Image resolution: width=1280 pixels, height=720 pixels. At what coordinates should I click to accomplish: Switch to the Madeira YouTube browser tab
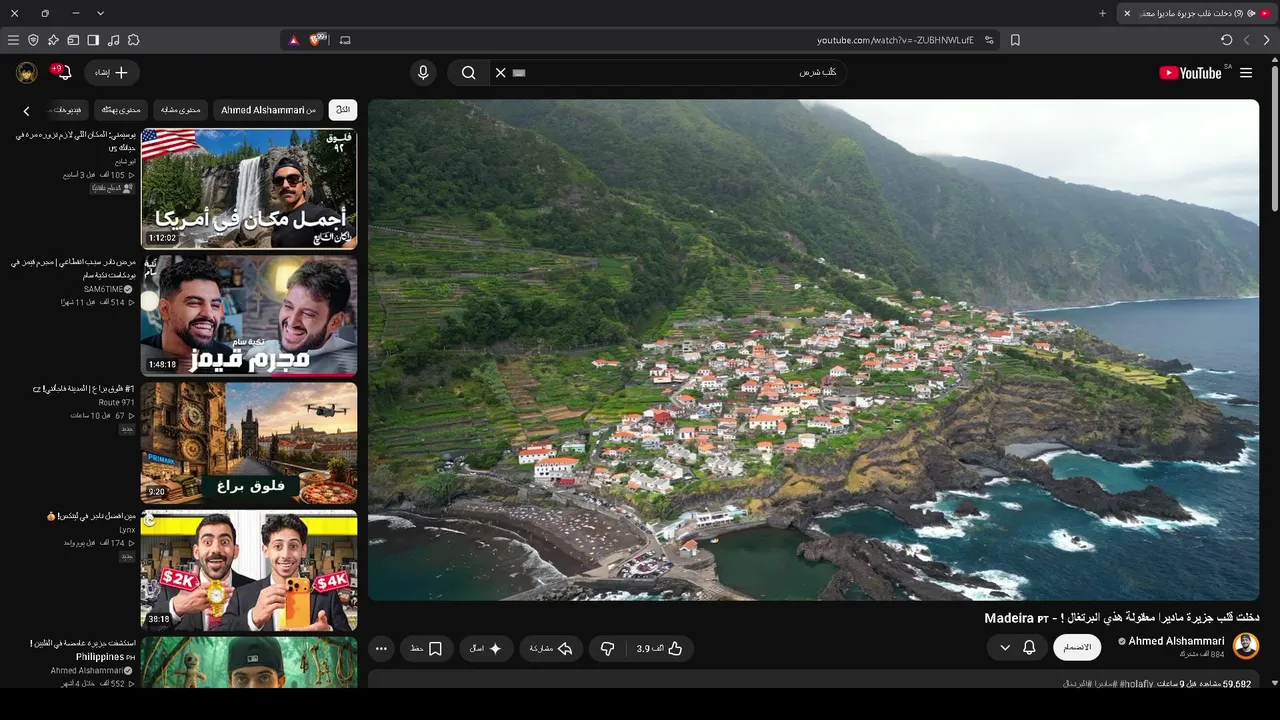pos(1197,13)
